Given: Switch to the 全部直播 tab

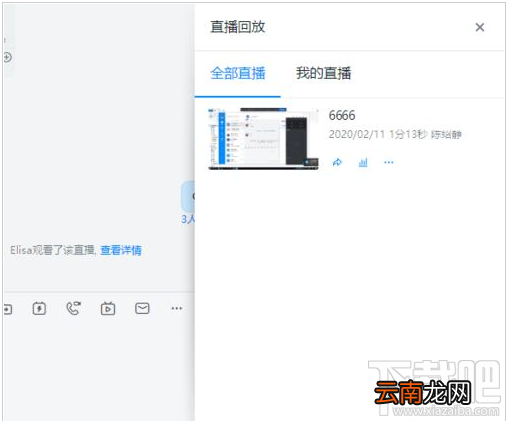Looking at the screenshot, I should [238, 73].
